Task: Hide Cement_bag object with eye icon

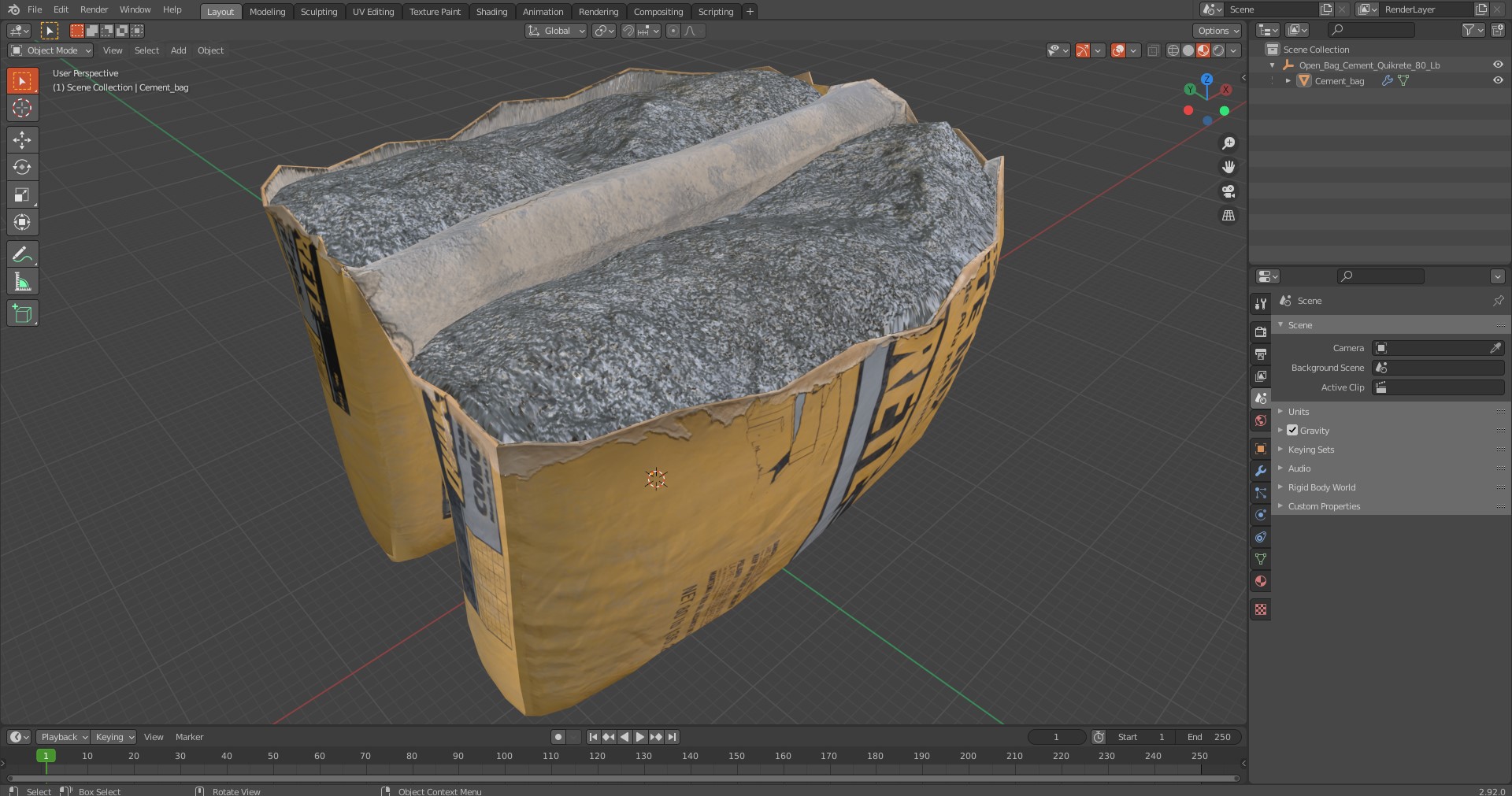Action: click(1498, 80)
